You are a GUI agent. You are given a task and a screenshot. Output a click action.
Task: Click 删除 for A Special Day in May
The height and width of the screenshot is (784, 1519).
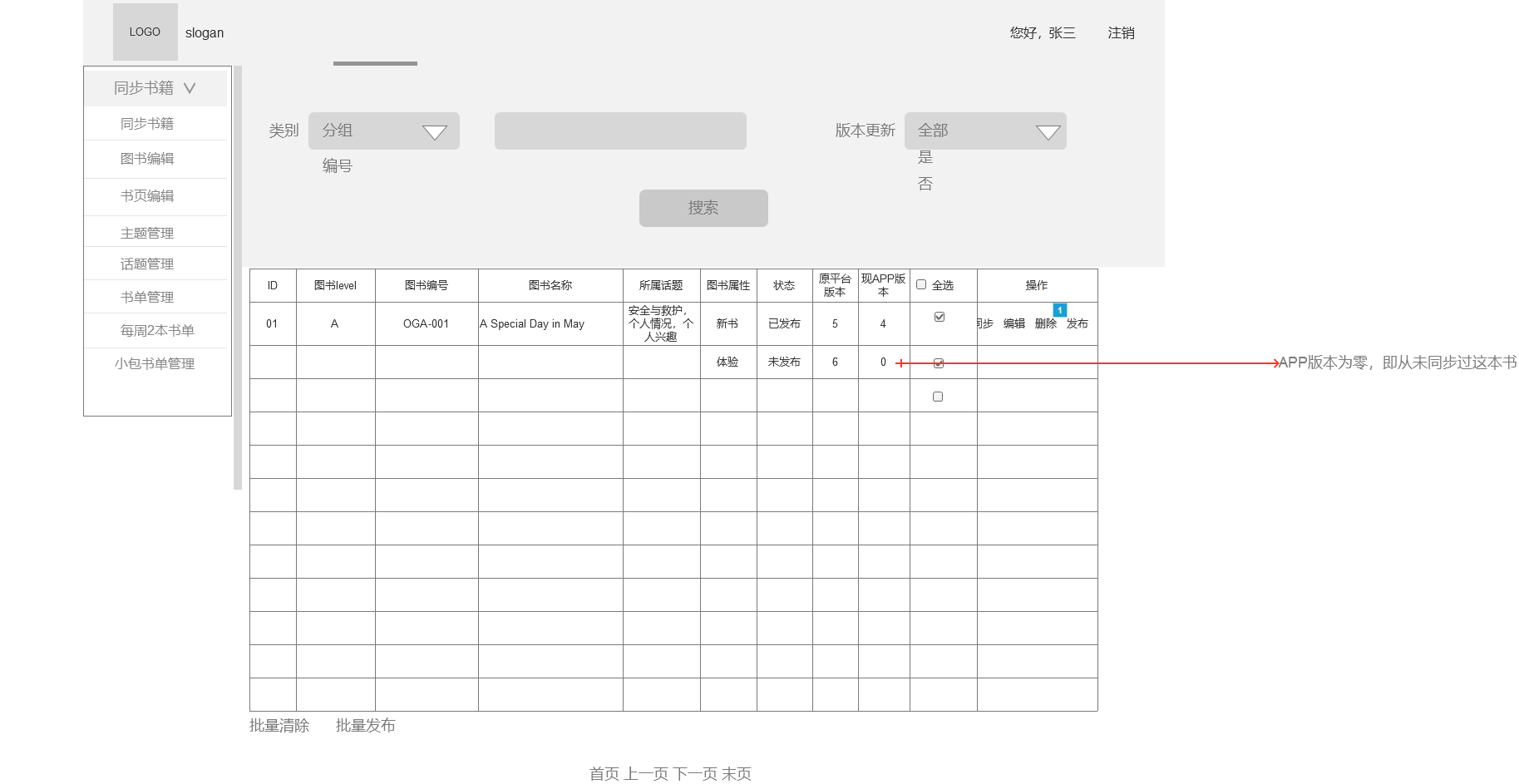(x=1046, y=323)
